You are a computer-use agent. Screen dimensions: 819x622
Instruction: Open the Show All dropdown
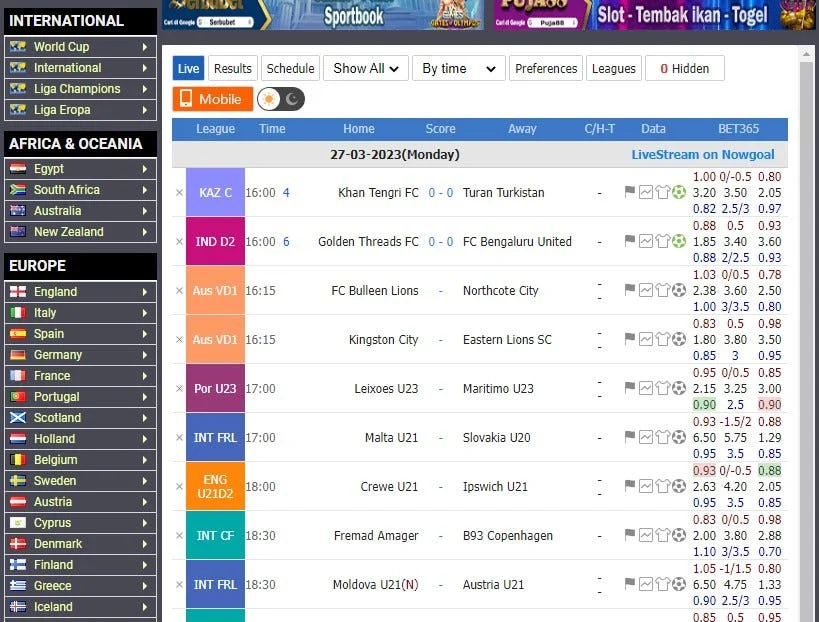click(x=366, y=68)
